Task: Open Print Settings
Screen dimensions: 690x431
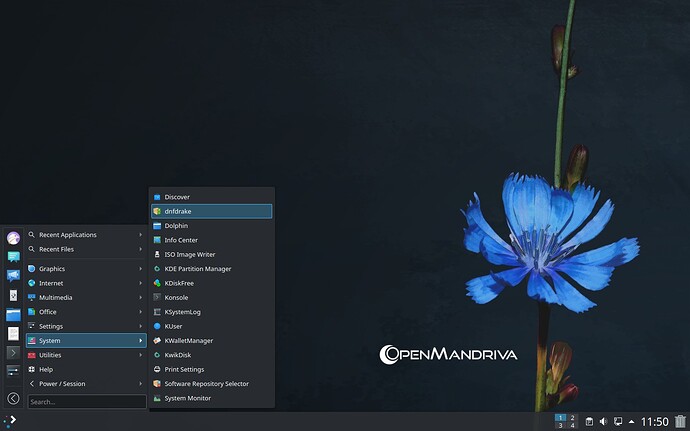Action: (212, 369)
